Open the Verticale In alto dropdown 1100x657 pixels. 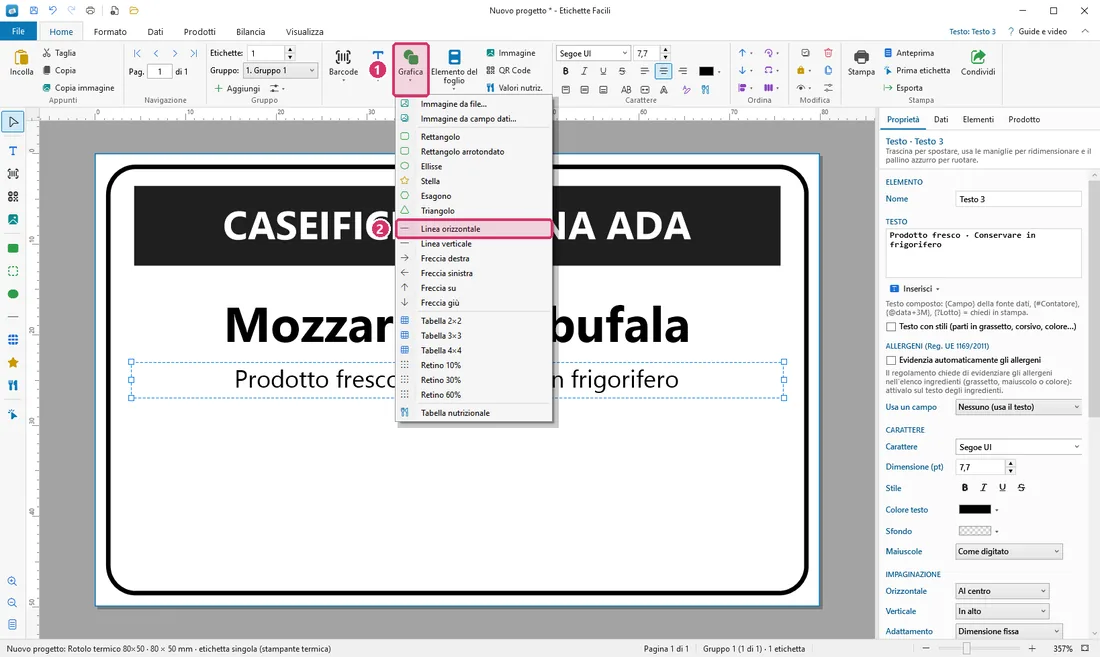(1002, 611)
